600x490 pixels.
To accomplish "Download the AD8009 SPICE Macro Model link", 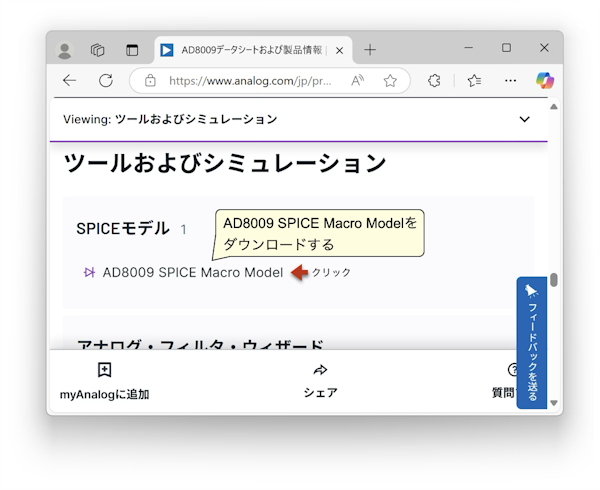I will click(192, 272).
